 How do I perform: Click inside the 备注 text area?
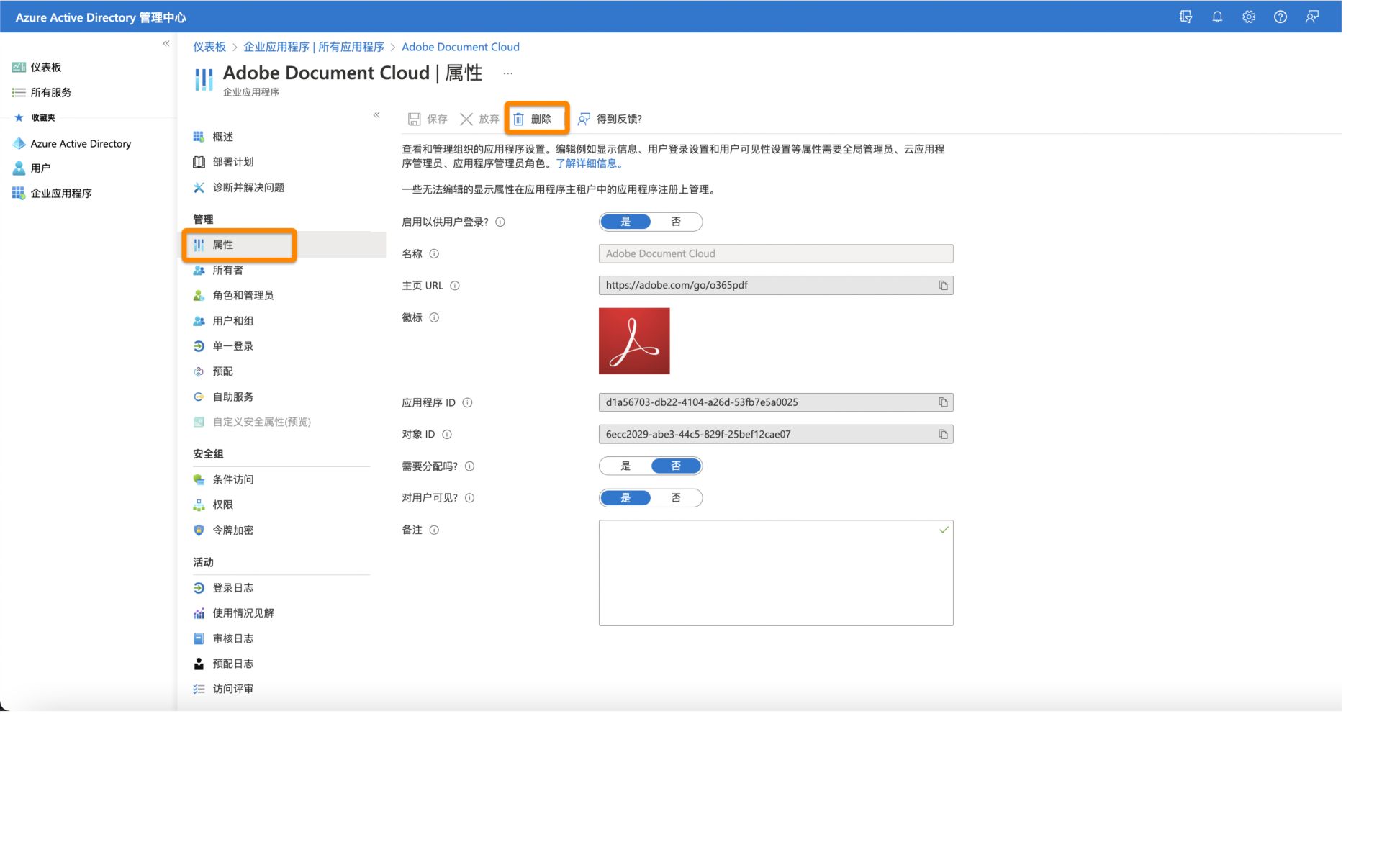point(776,573)
